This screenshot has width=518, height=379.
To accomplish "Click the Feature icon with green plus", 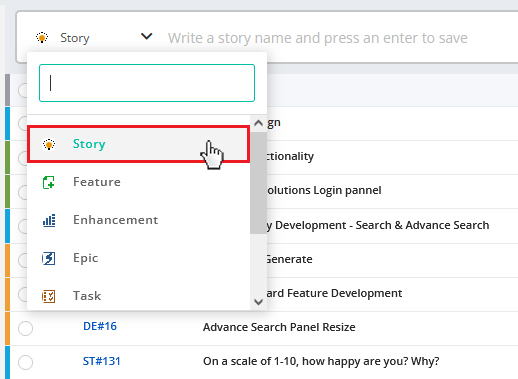I will pos(49,182).
